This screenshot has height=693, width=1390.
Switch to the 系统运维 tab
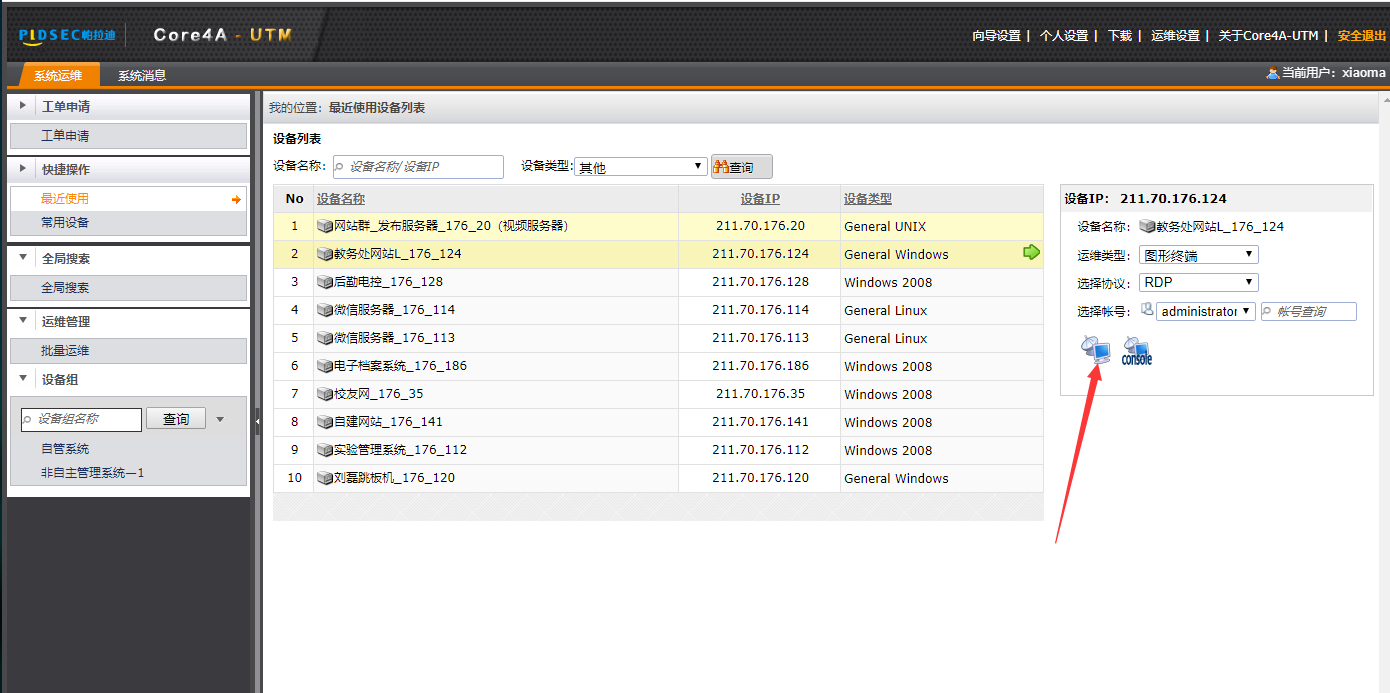(59, 75)
